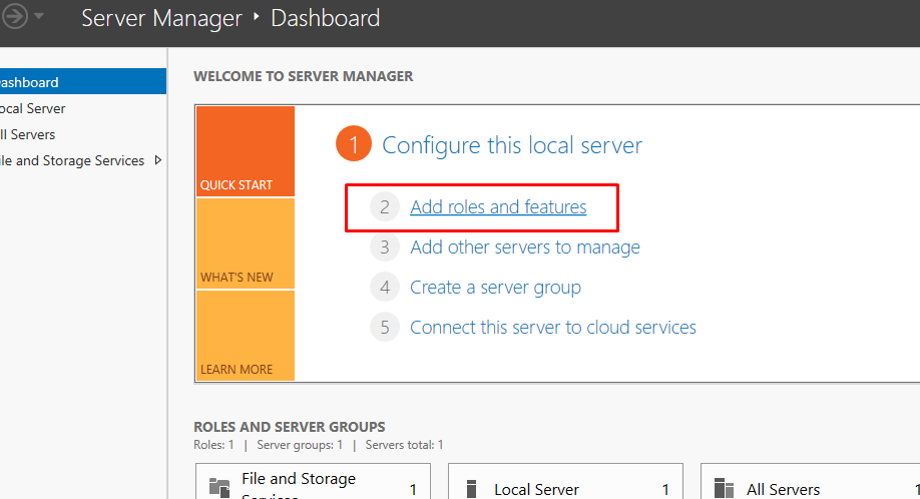Expand the File and Storage Services arrow
Image resolution: width=920 pixels, height=499 pixels.
pyautogui.click(x=158, y=160)
